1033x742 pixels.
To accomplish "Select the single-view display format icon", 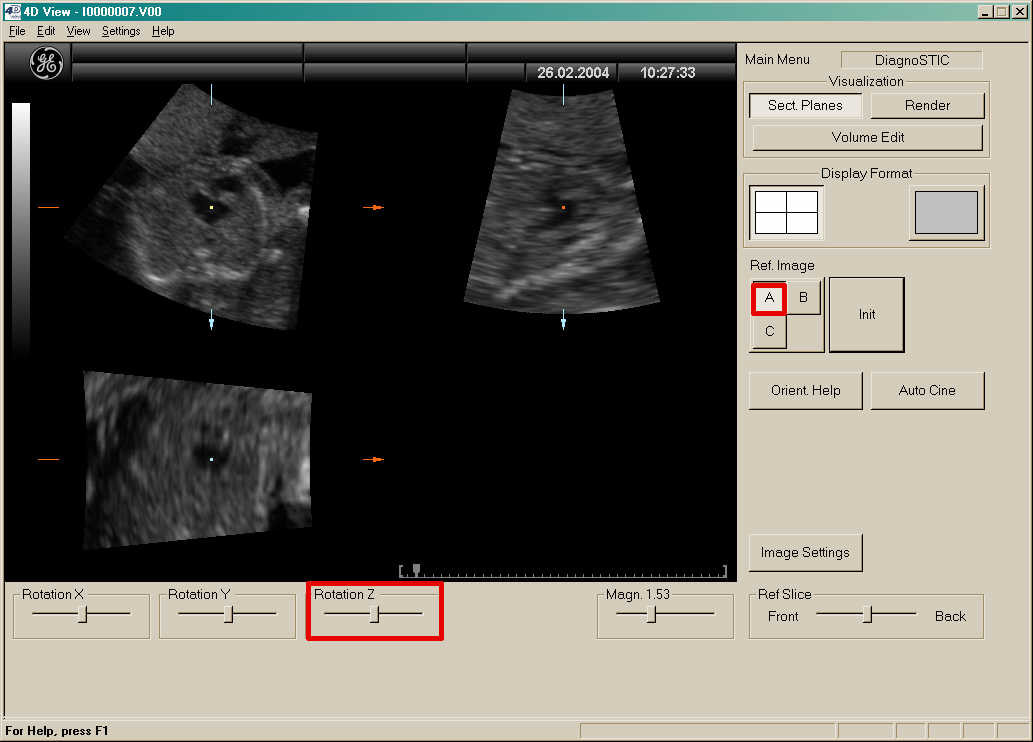I will click(x=946, y=212).
